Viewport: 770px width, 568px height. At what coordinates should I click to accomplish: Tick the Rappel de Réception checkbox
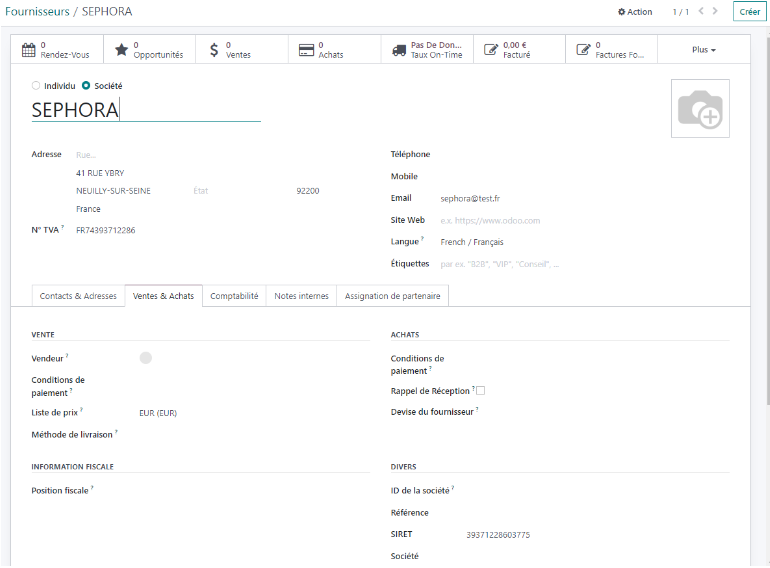(481, 391)
